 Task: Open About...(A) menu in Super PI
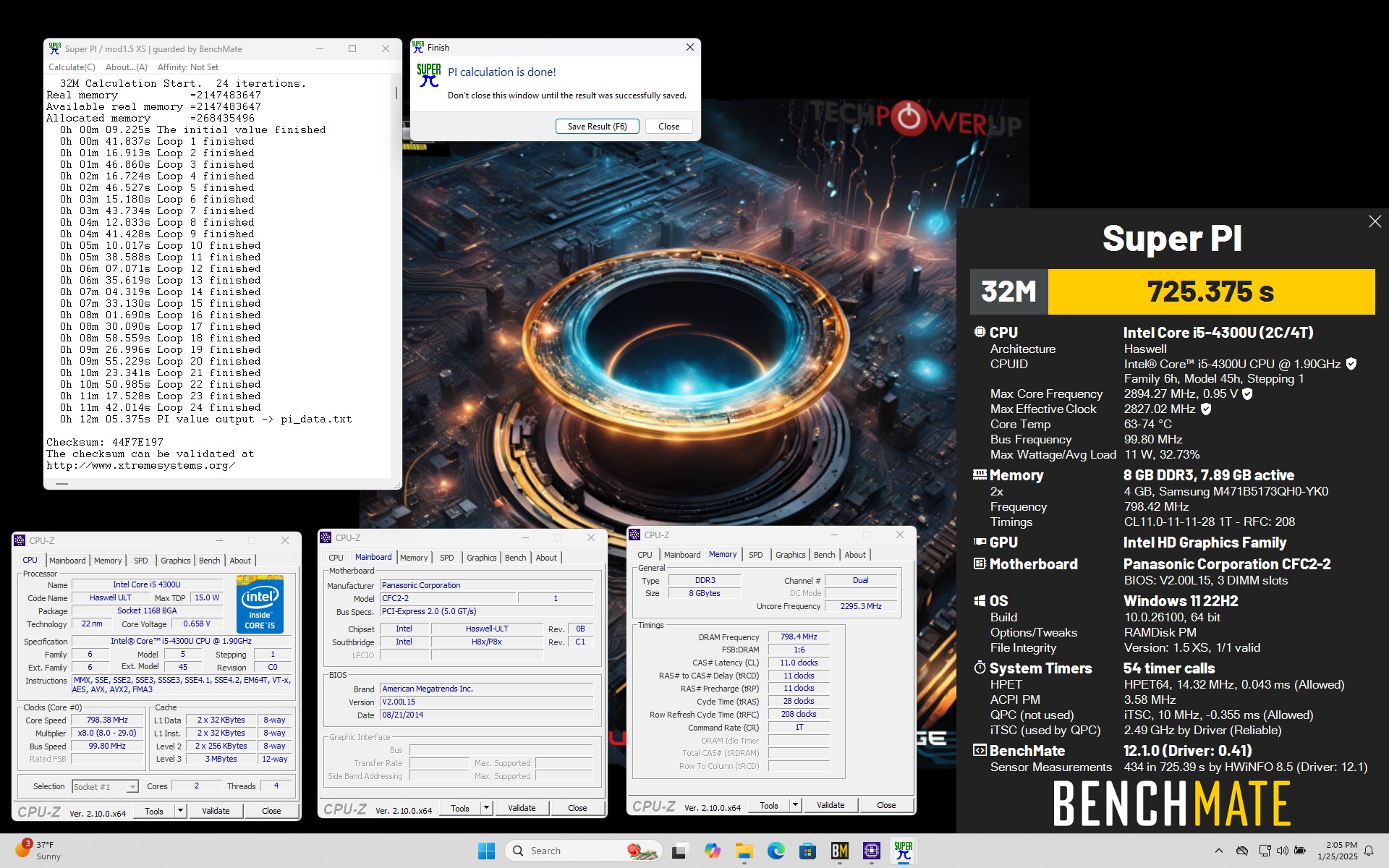point(127,67)
